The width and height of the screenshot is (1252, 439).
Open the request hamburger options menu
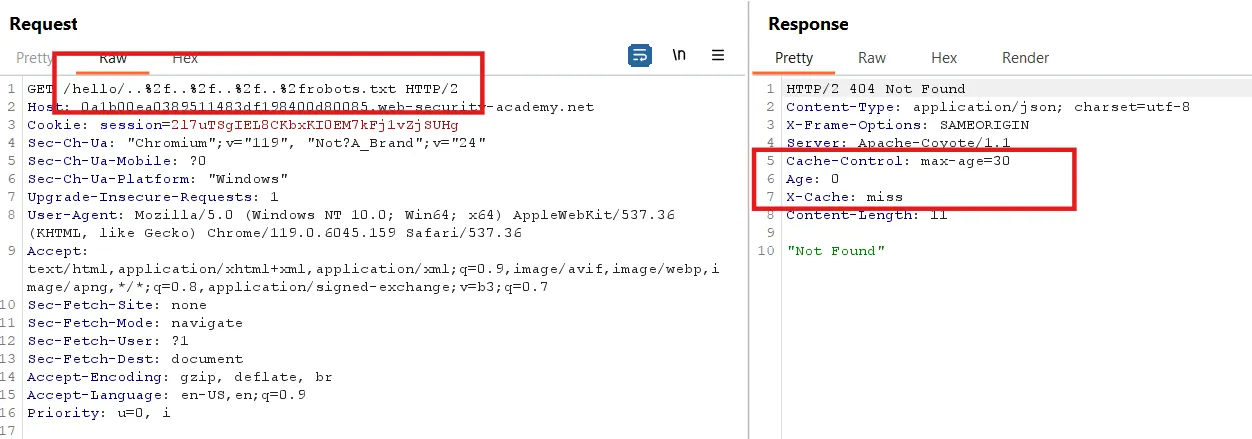click(x=718, y=56)
